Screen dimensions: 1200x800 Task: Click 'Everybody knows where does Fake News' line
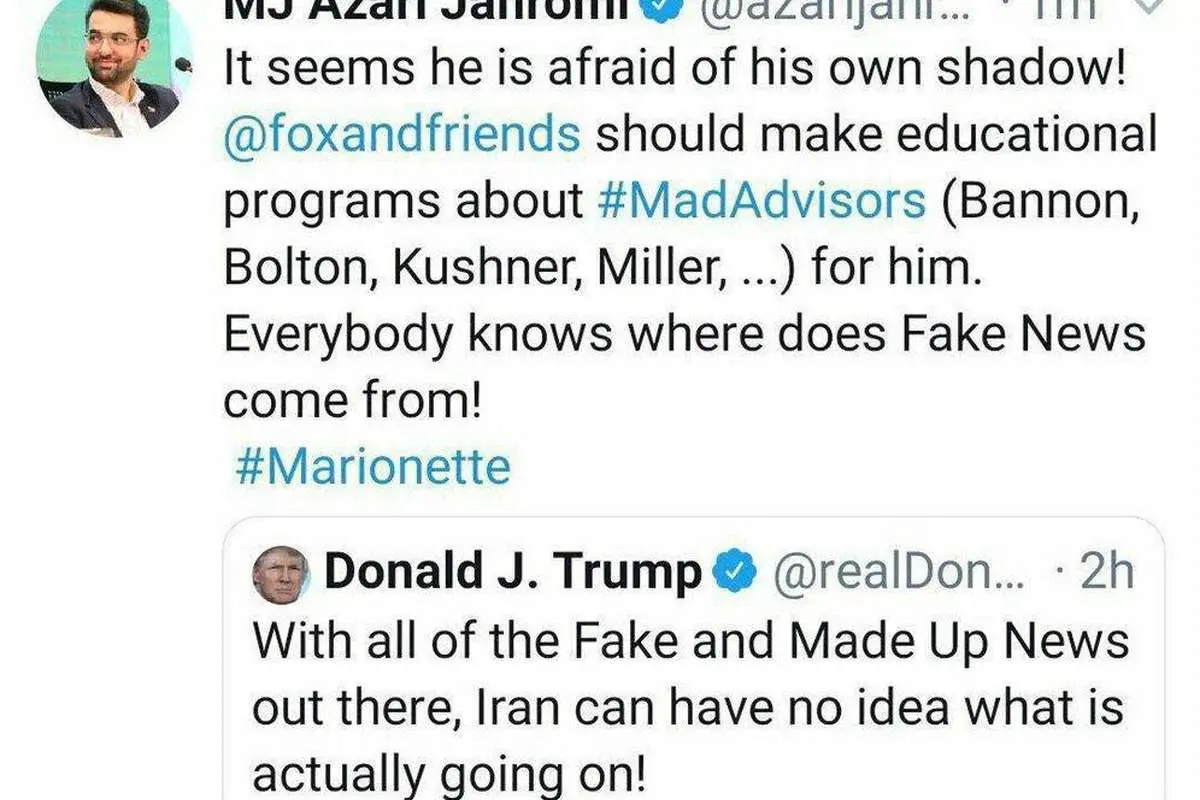[684, 334]
